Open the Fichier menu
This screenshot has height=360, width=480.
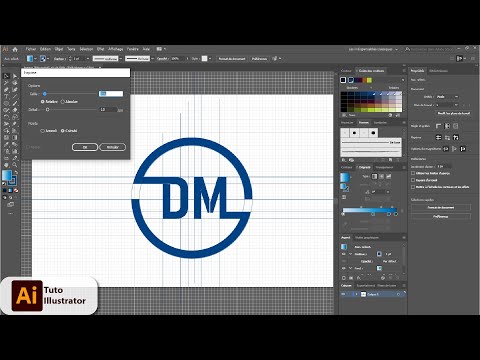31,49
